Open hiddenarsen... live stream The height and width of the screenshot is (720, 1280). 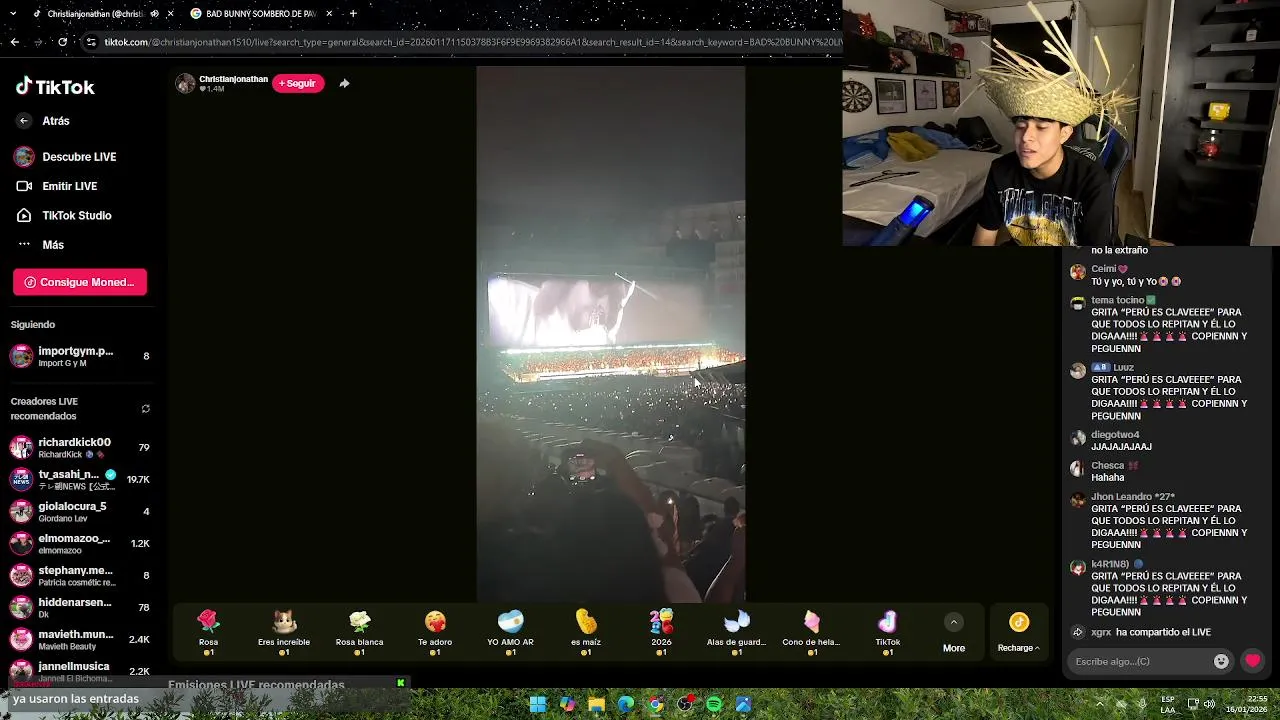click(x=80, y=607)
